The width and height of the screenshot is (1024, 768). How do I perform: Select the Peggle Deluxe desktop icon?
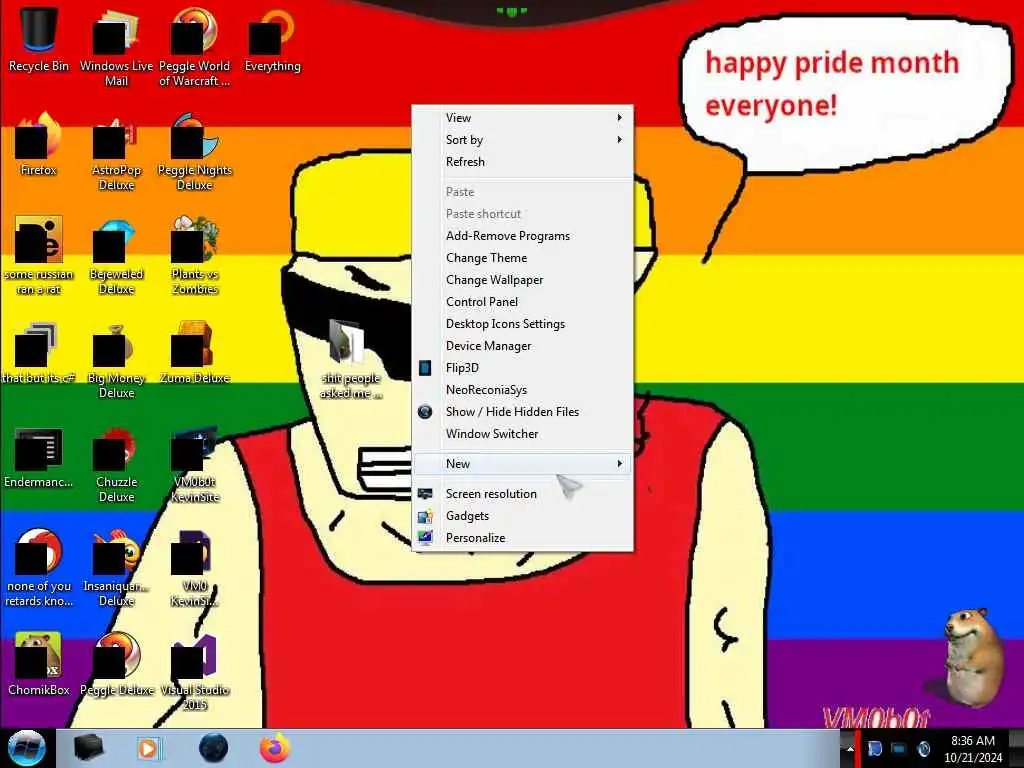tap(116, 664)
